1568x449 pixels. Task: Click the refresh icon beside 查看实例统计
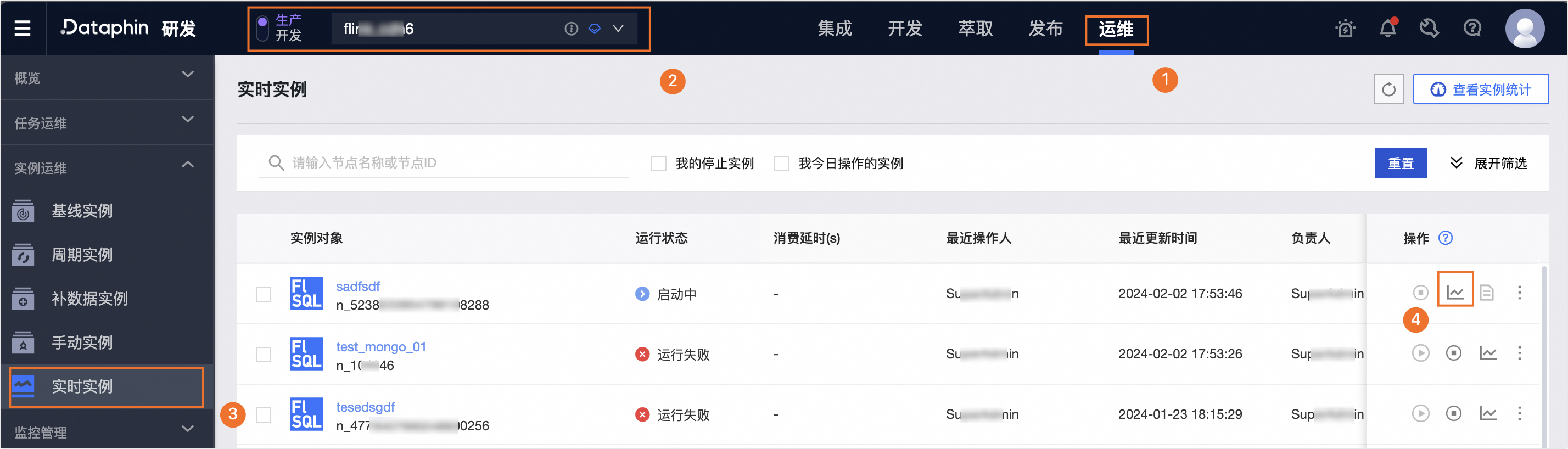(x=1388, y=89)
